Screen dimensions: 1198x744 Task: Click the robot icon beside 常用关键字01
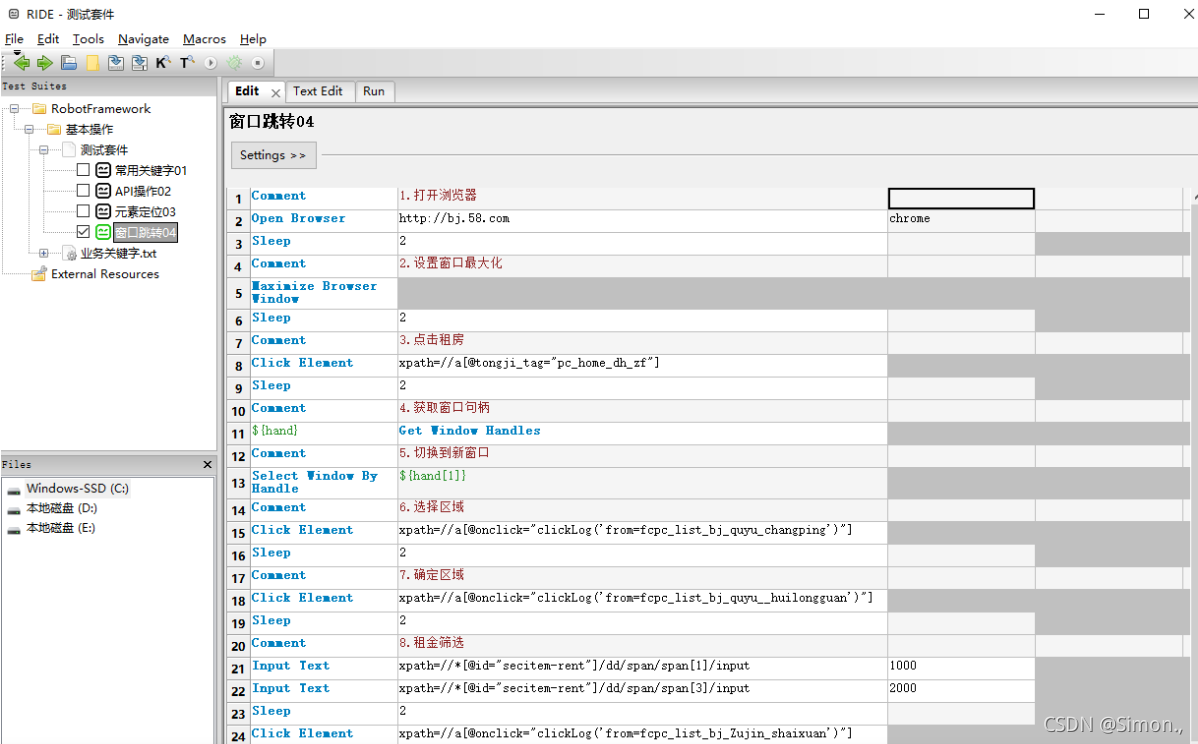click(103, 170)
